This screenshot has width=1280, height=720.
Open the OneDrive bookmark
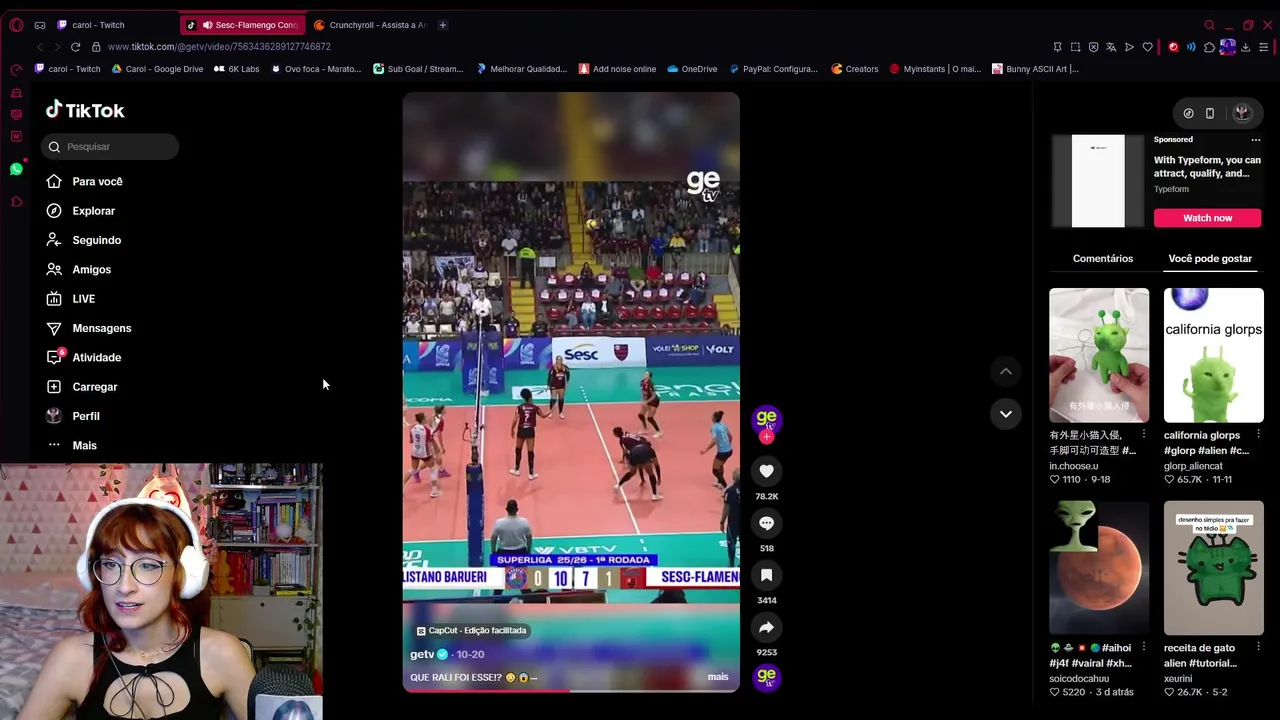[692, 69]
